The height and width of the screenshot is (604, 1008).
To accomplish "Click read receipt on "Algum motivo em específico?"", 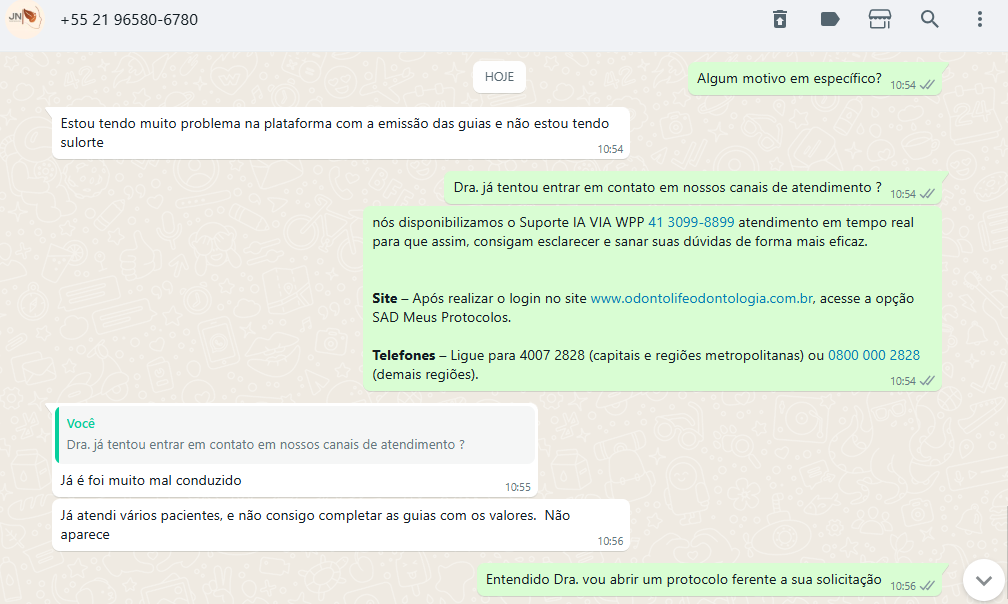I will pyautogui.click(x=927, y=85).
